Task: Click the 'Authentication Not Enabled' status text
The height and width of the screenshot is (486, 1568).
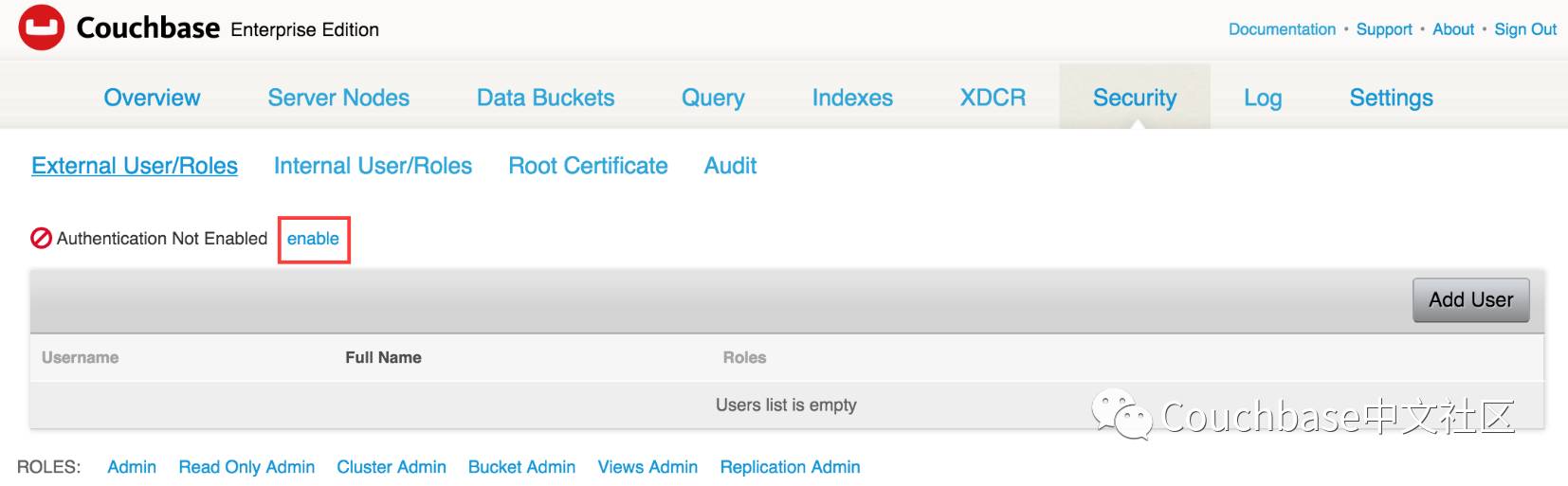Action: click(162, 239)
